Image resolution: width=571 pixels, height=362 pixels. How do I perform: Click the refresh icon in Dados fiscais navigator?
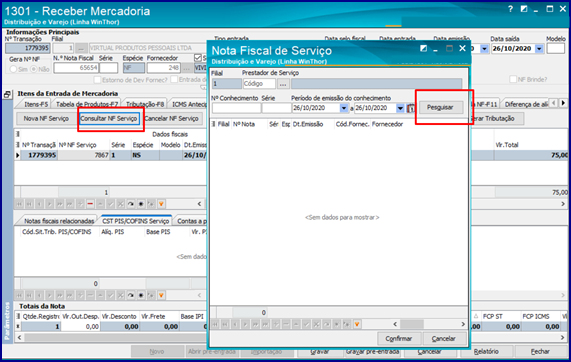click(x=131, y=204)
